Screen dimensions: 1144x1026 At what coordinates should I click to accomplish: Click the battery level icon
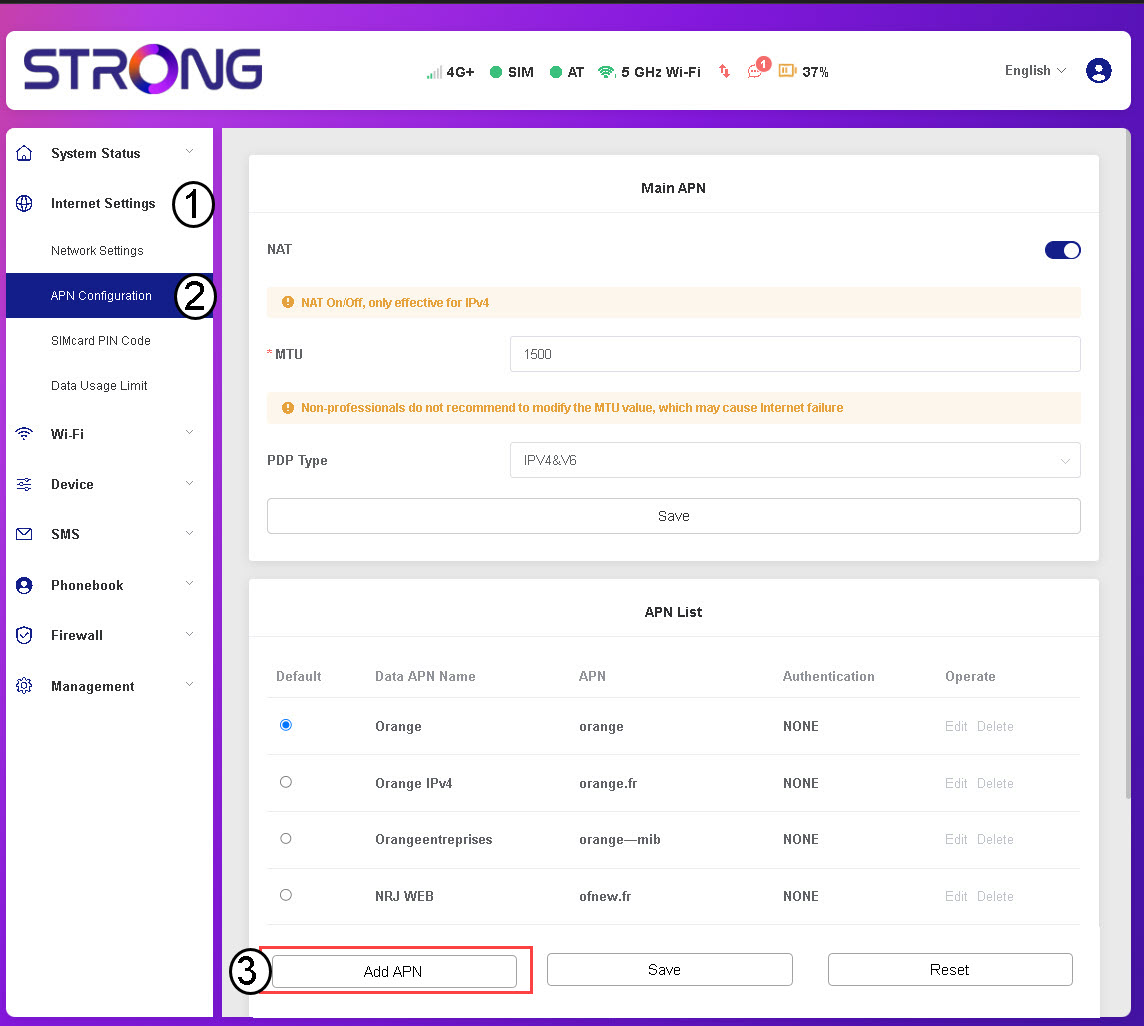[x=787, y=71]
